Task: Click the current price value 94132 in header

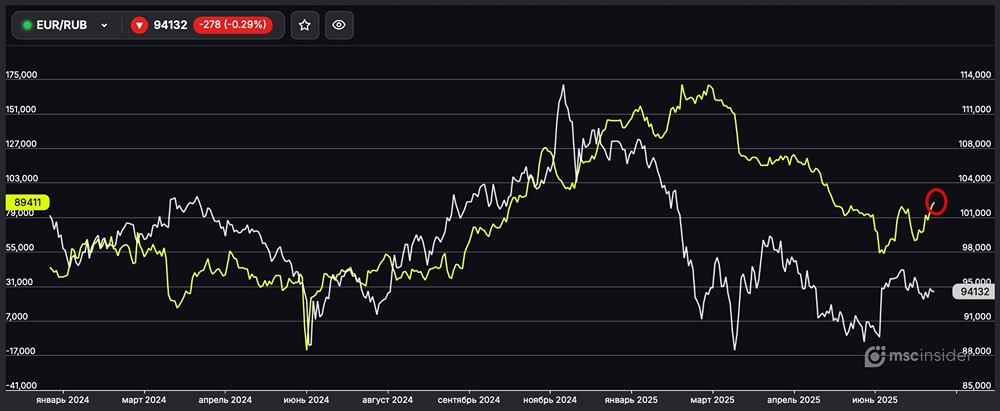Action: pos(170,26)
